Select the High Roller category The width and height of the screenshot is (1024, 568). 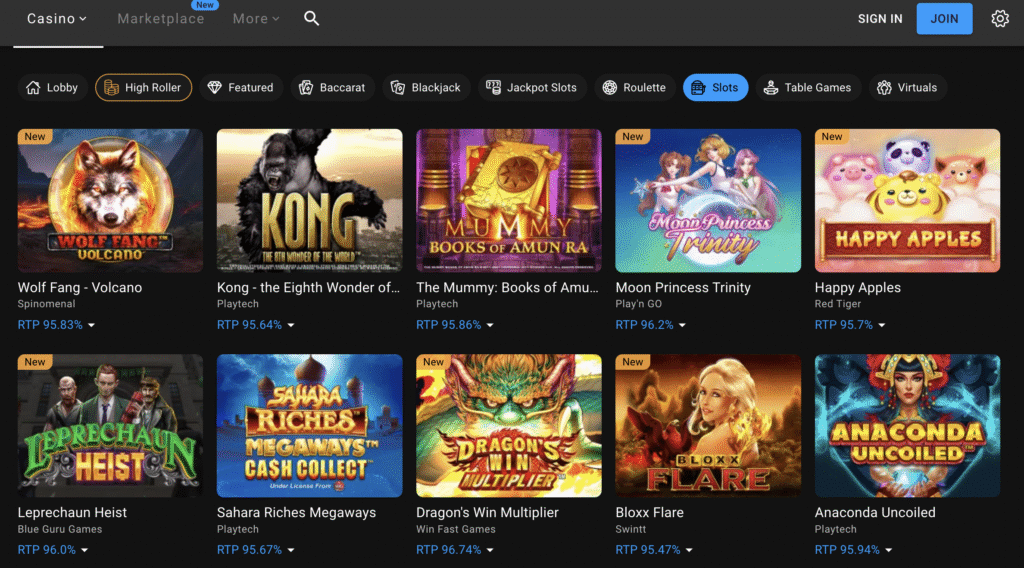144,87
